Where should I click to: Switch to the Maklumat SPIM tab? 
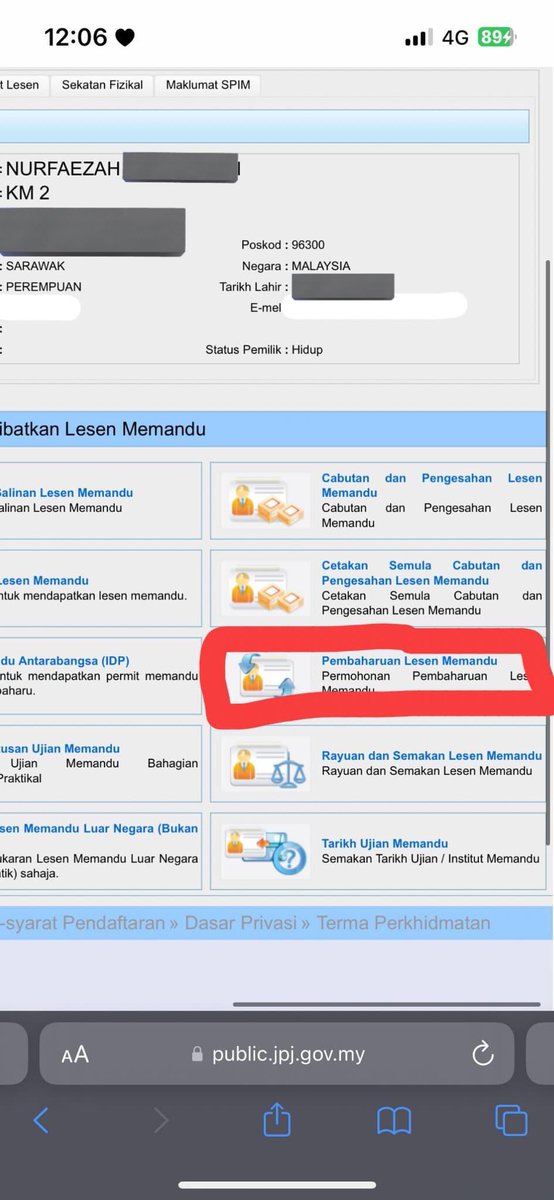208,85
